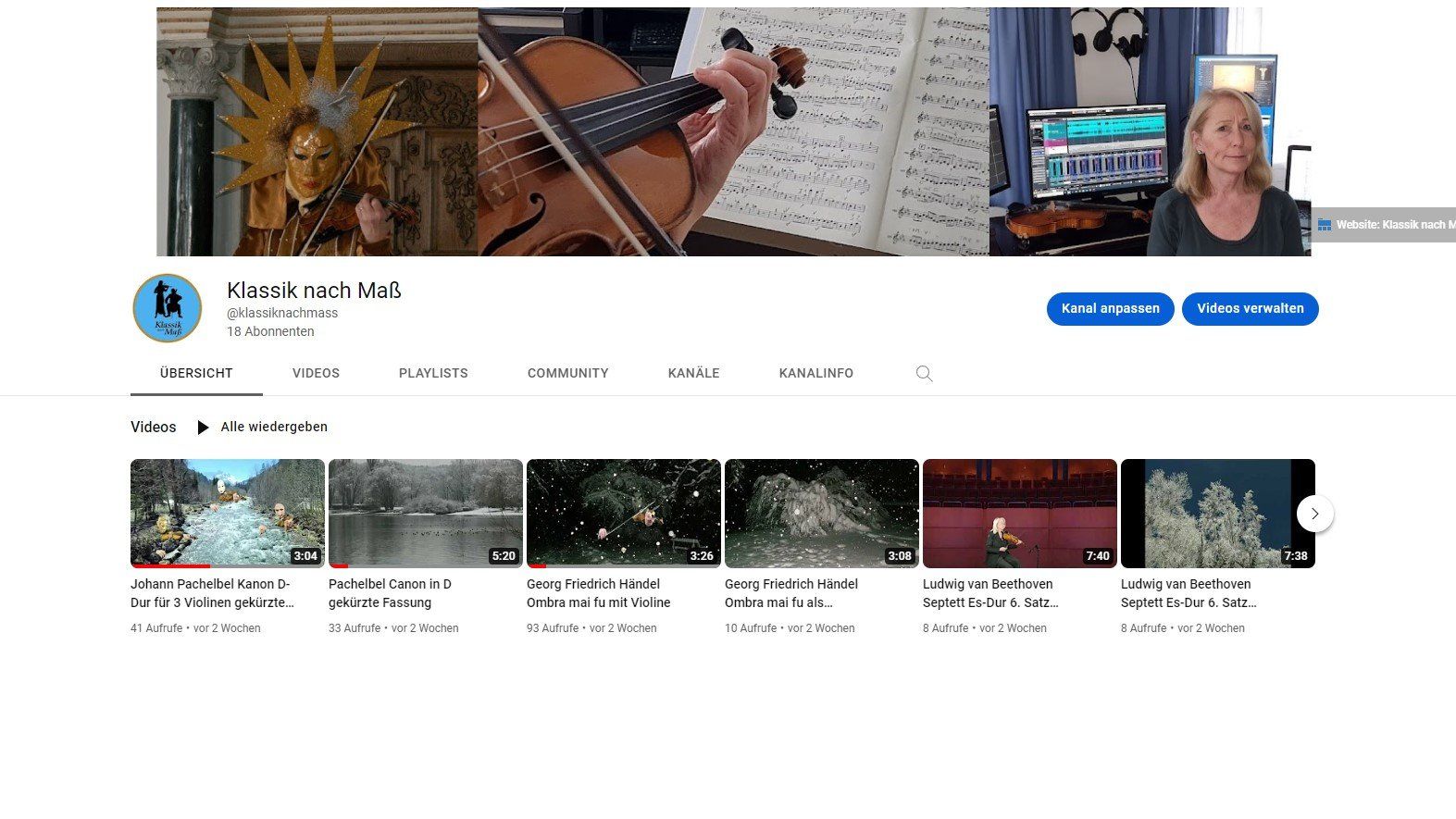This screenshot has width=1456, height=819.
Task: Click Beethoven Septett title under 7:40 video
Action: pos(990,593)
